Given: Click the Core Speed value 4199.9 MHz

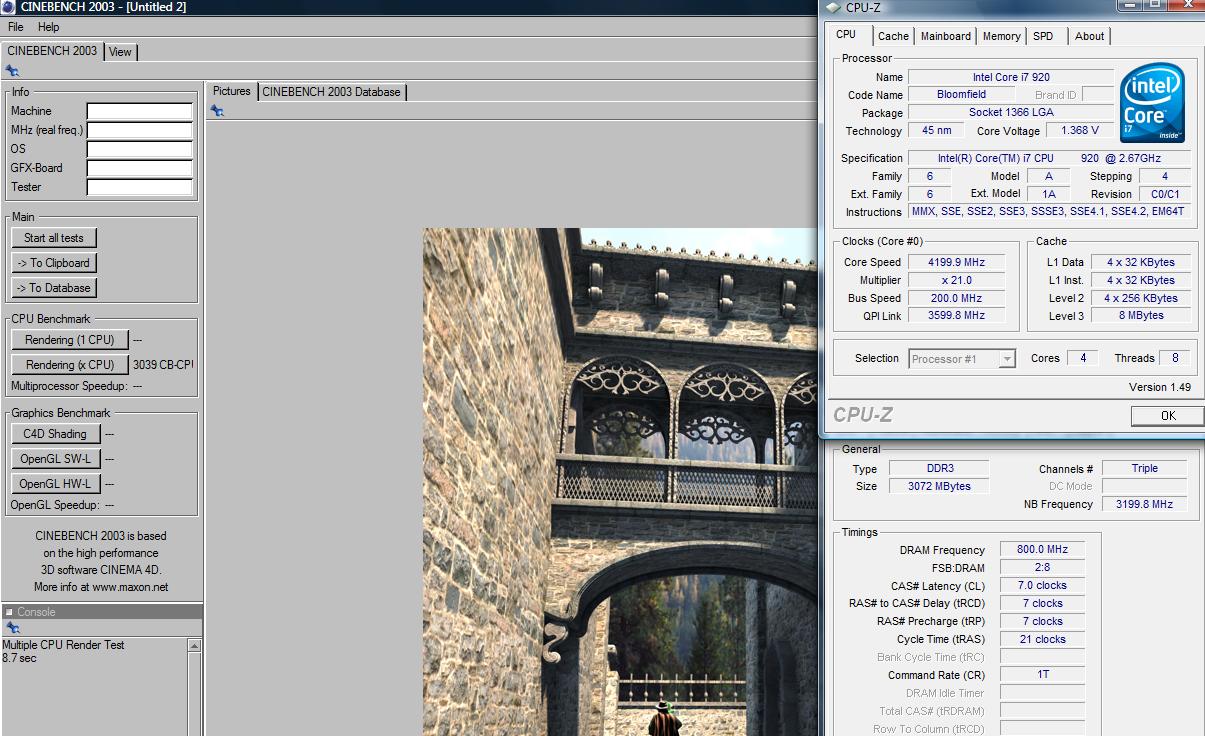Looking at the screenshot, I should (x=956, y=262).
